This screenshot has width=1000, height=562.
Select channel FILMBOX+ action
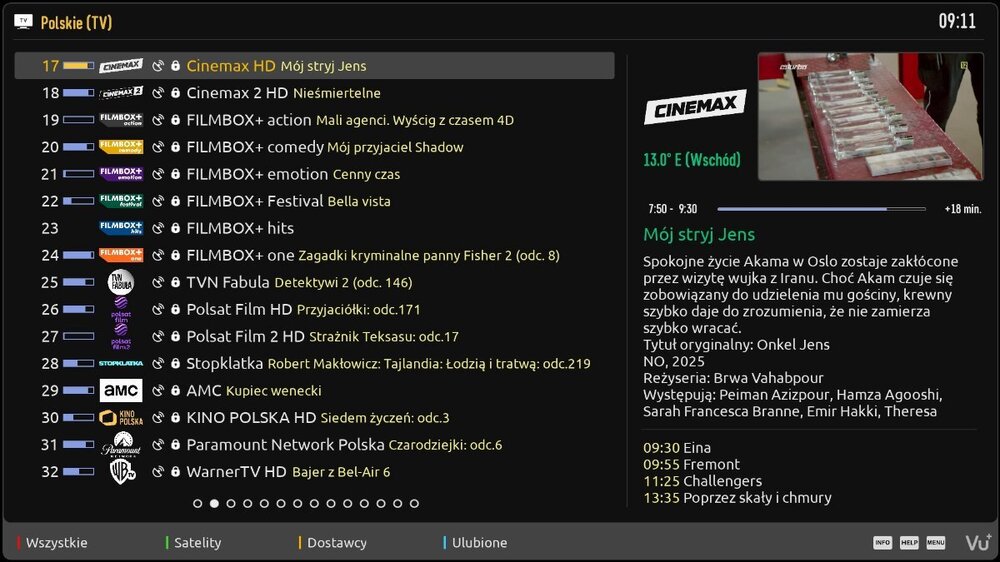tap(314, 119)
